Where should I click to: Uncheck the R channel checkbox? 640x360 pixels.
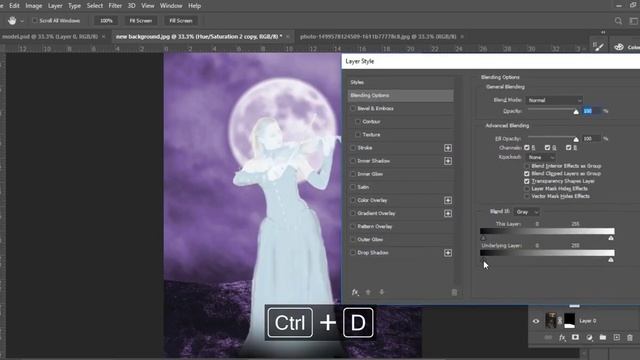[527, 148]
